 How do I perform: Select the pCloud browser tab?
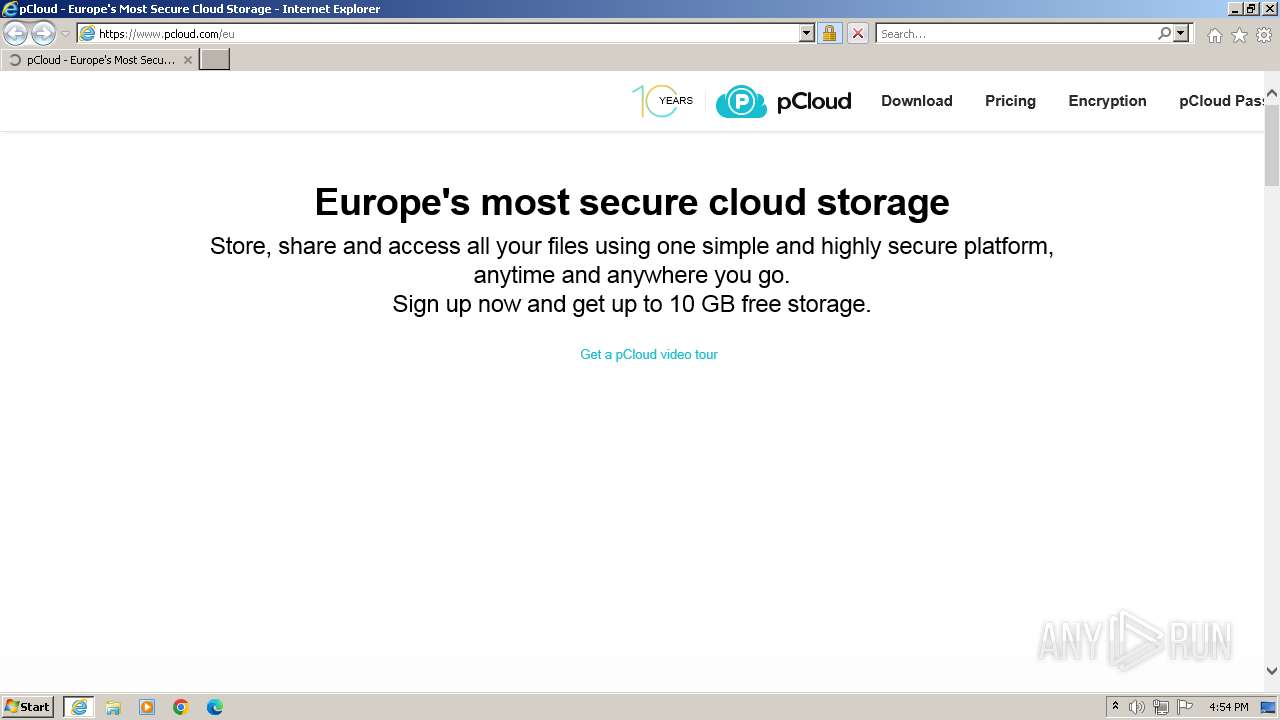[x=98, y=60]
